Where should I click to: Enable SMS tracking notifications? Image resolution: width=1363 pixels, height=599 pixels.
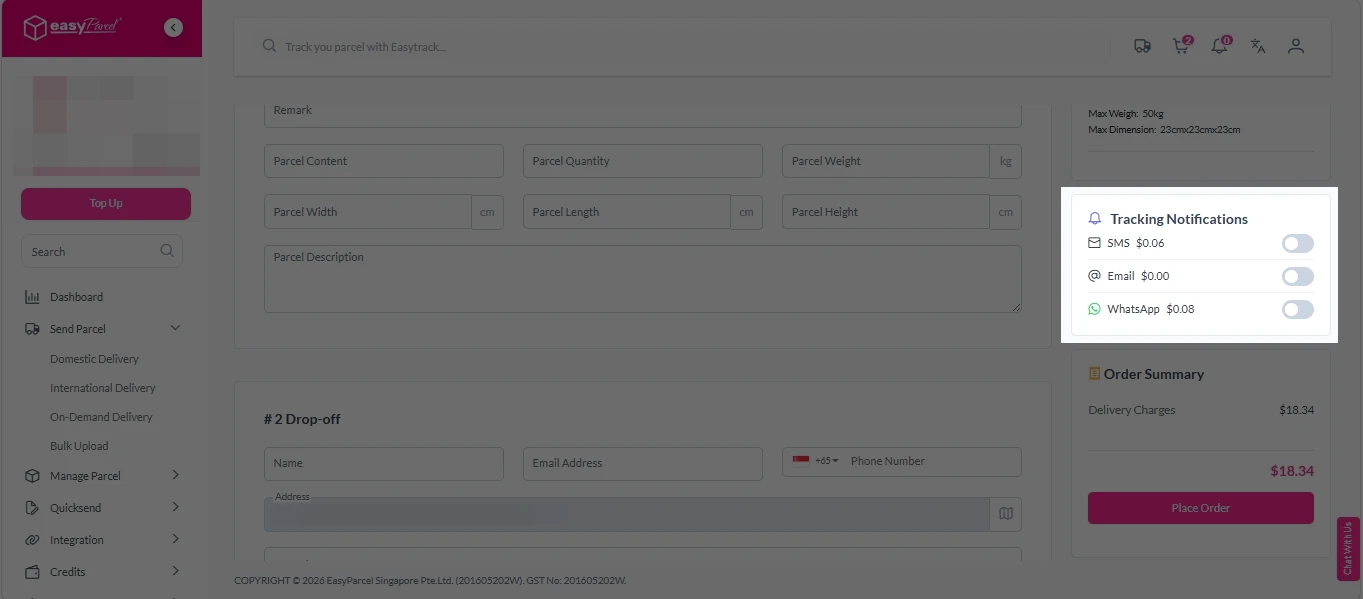[x=1297, y=243]
